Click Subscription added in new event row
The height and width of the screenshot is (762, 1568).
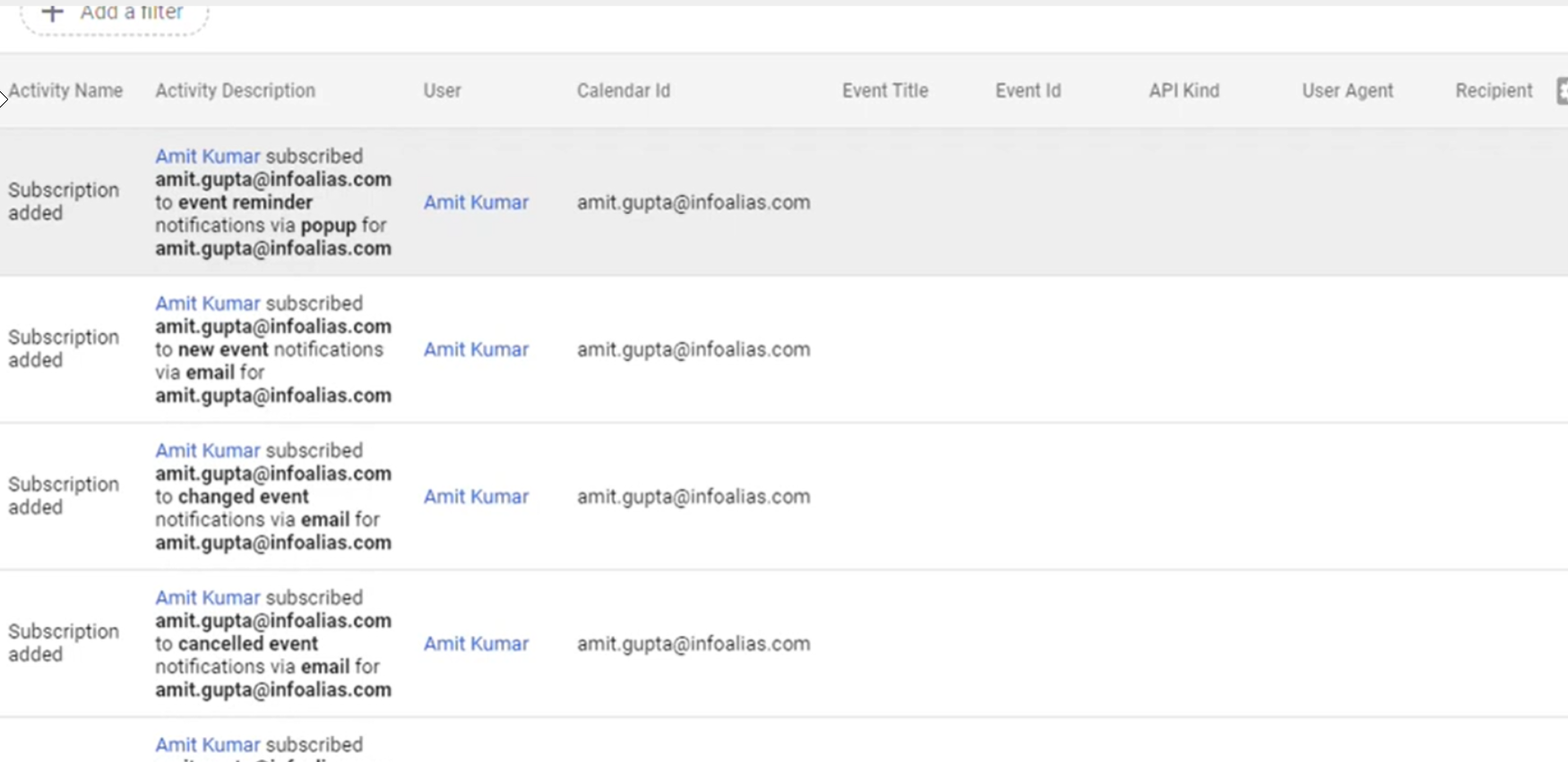tap(64, 348)
